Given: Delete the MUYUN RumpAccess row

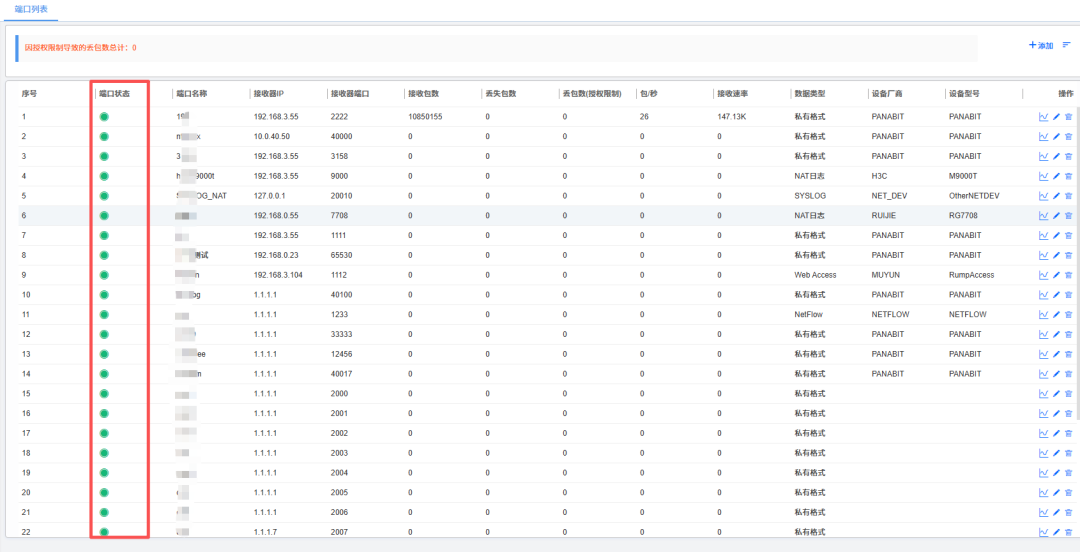Looking at the screenshot, I should (x=1068, y=276).
